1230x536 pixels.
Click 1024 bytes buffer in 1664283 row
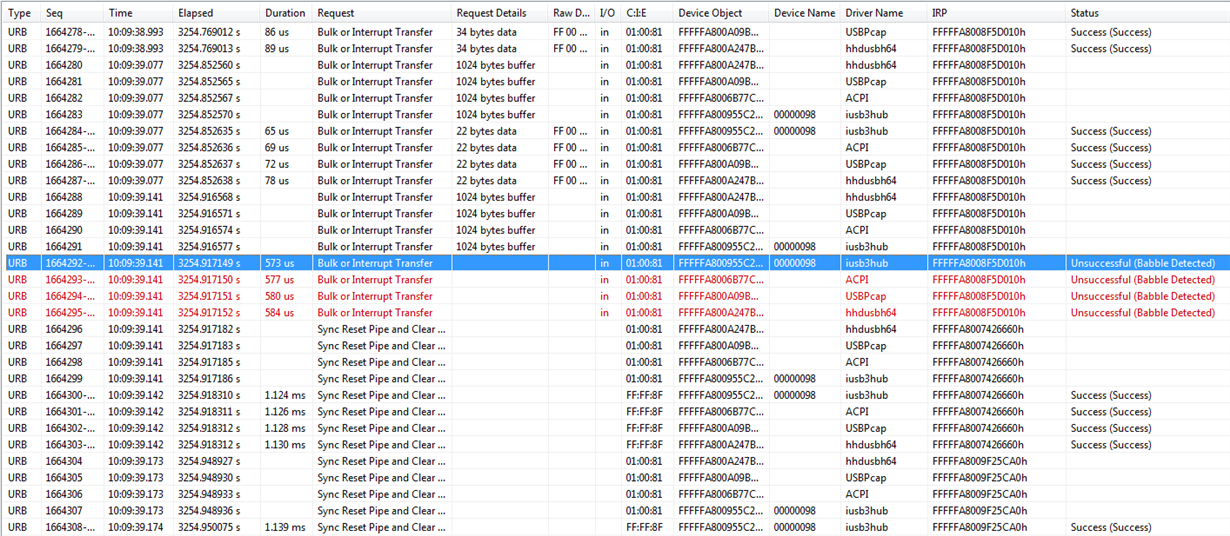point(496,114)
